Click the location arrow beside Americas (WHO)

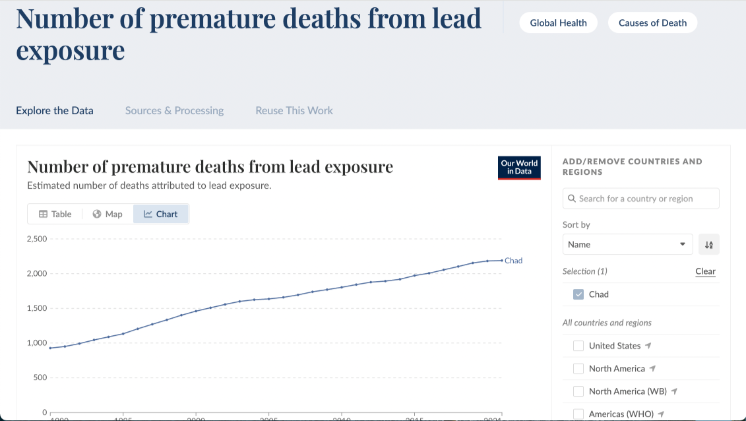point(661,414)
